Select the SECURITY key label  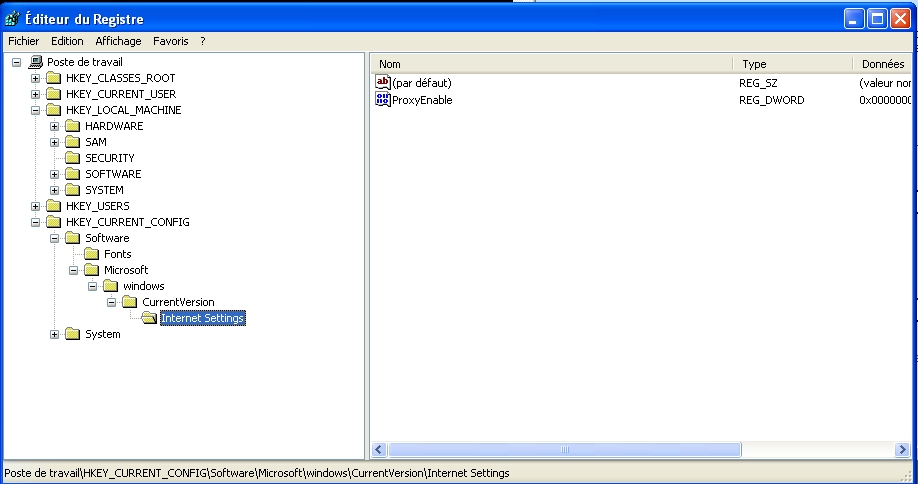click(x=109, y=158)
